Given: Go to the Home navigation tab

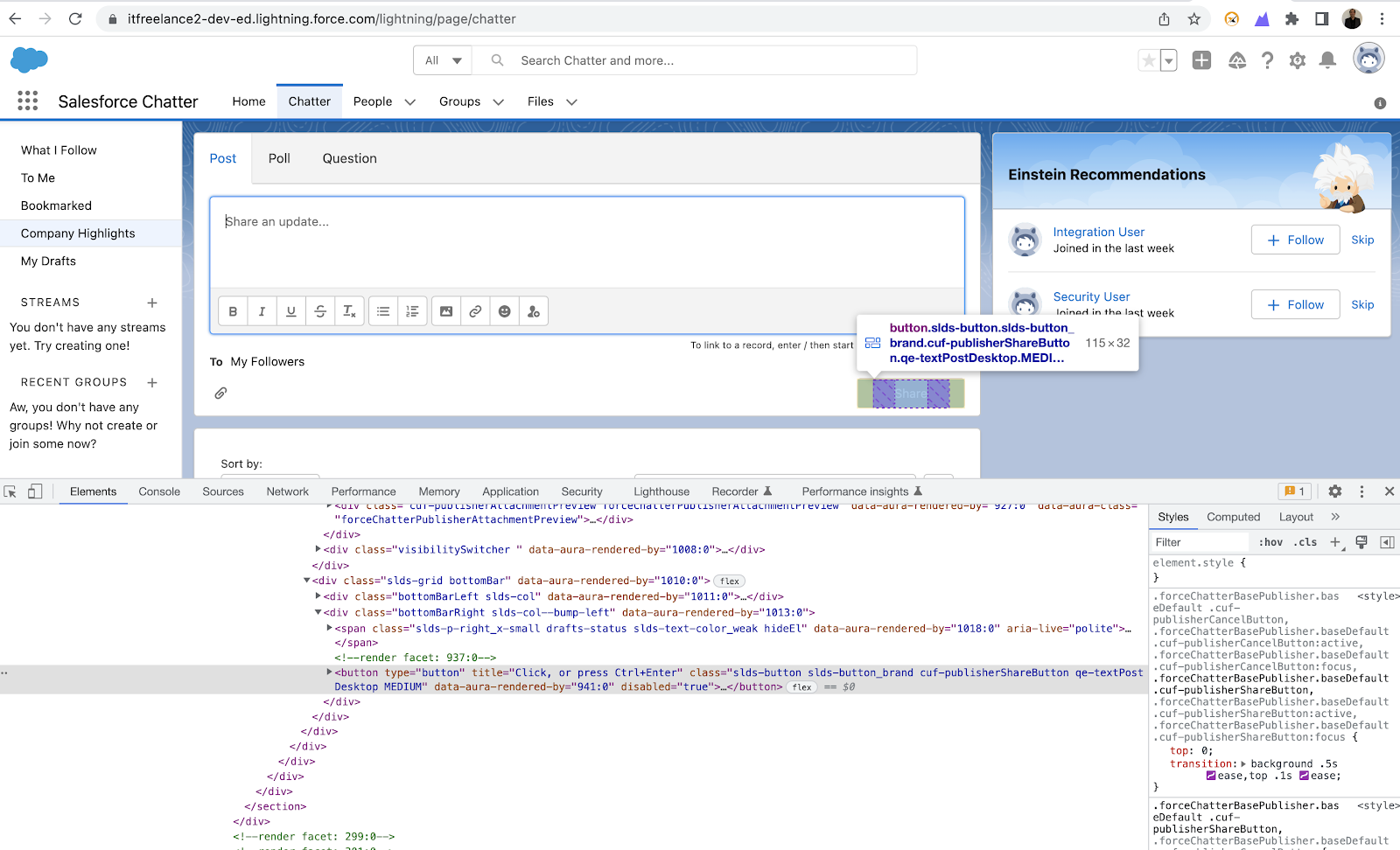Looking at the screenshot, I should (248, 101).
